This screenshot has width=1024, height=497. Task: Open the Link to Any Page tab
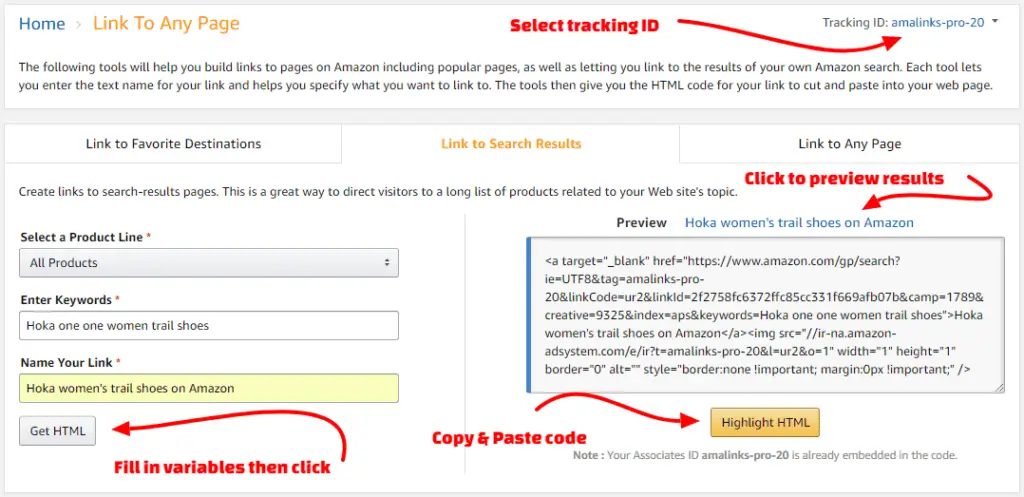point(849,144)
